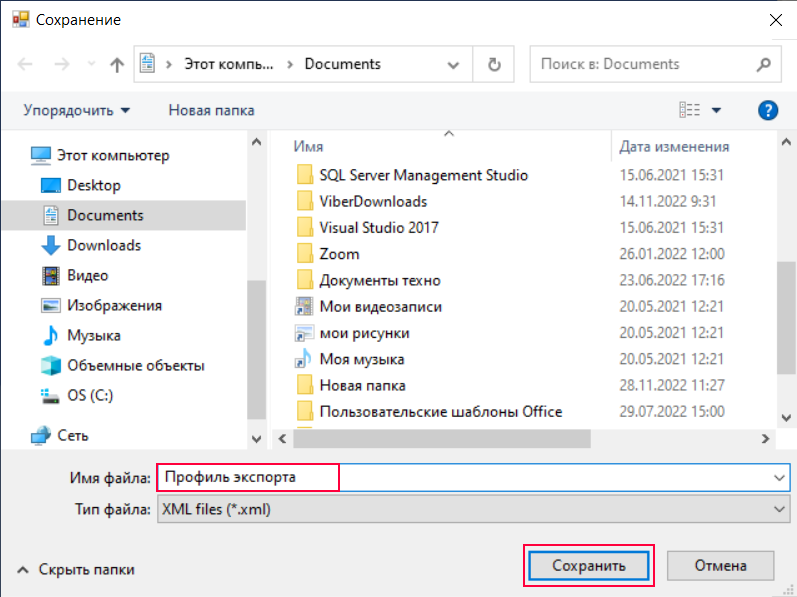Select Desktop in the sidebar
This screenshot has width=797, height=597.
pyautogui.click(x=93, y=185)
